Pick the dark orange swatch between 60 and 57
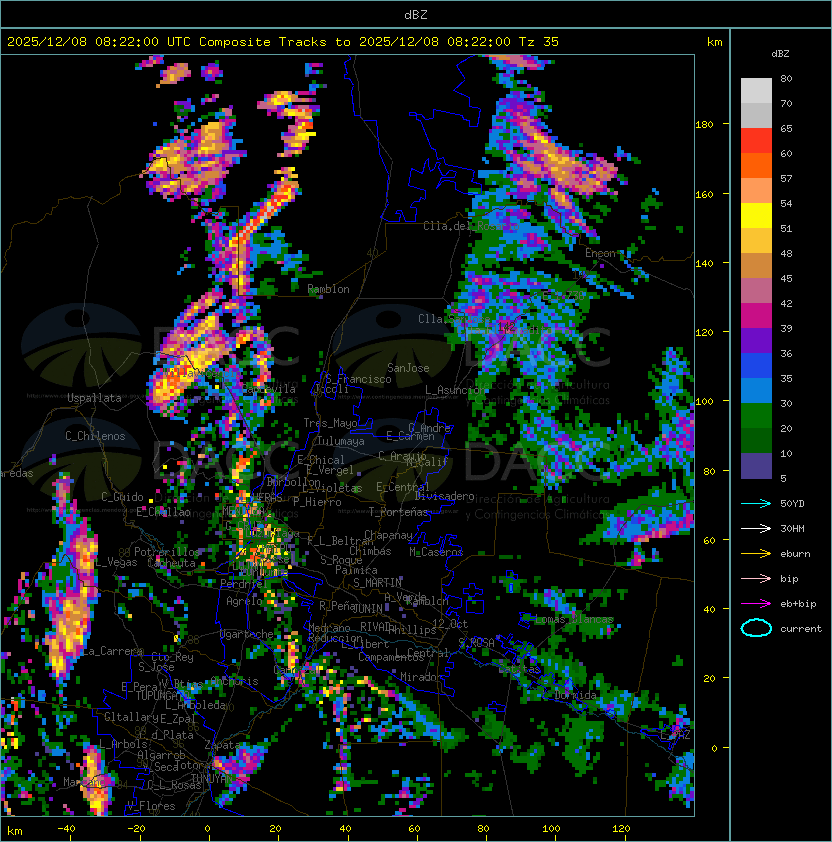 click(x=756, y=165)
